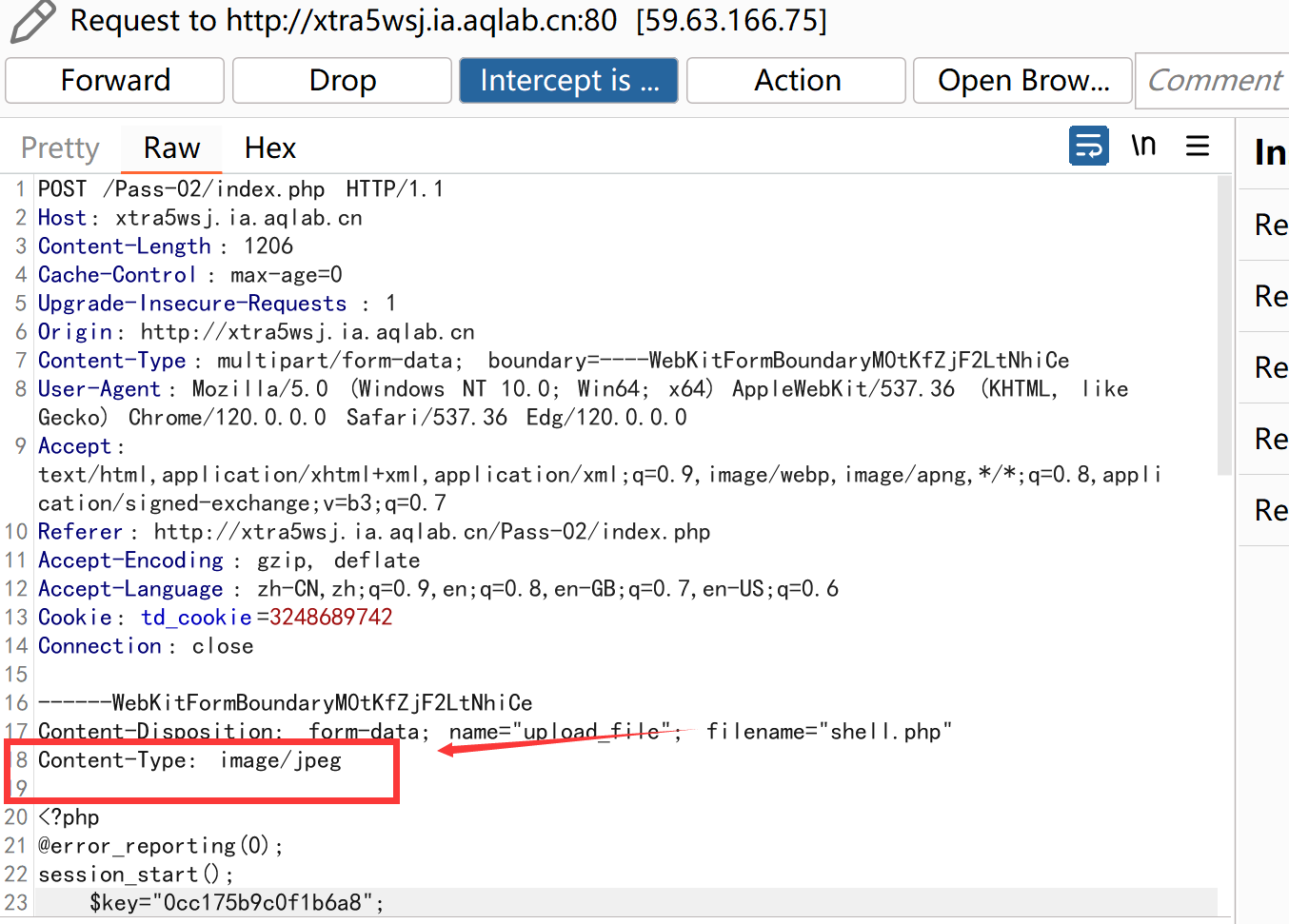The width and height of the screenshot is (1289, 924).
Task: Click the WebKitFormBoundary line in the body
Action: 286,703
